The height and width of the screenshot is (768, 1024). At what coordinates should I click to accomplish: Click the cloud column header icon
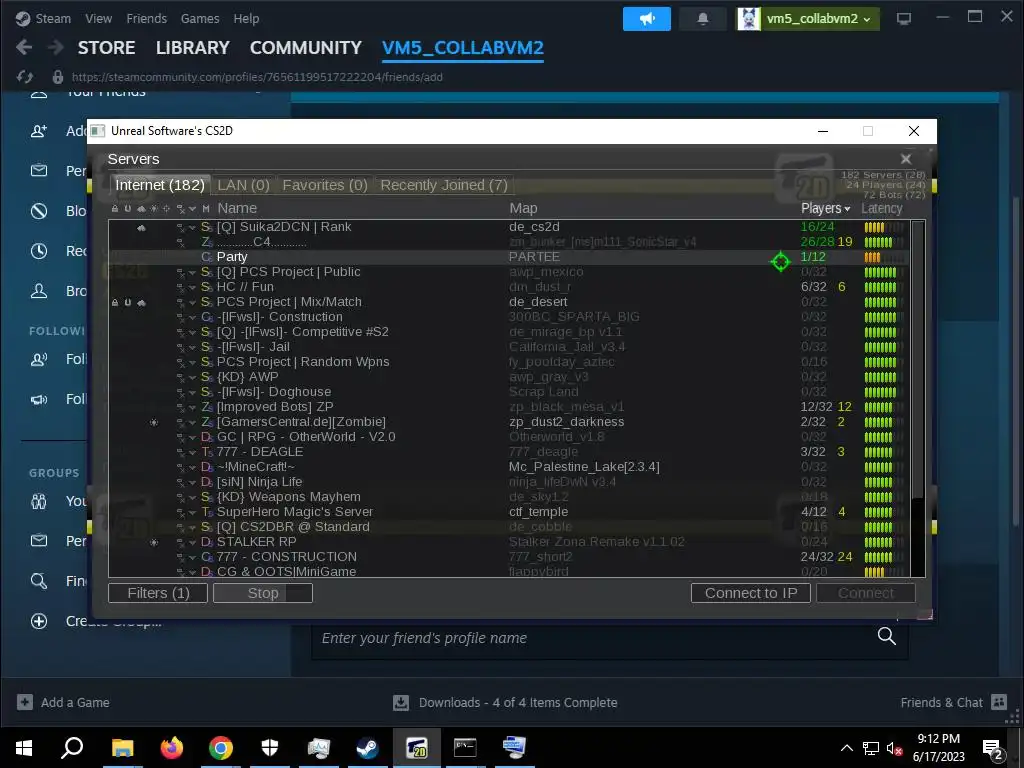tap(141, 209)
